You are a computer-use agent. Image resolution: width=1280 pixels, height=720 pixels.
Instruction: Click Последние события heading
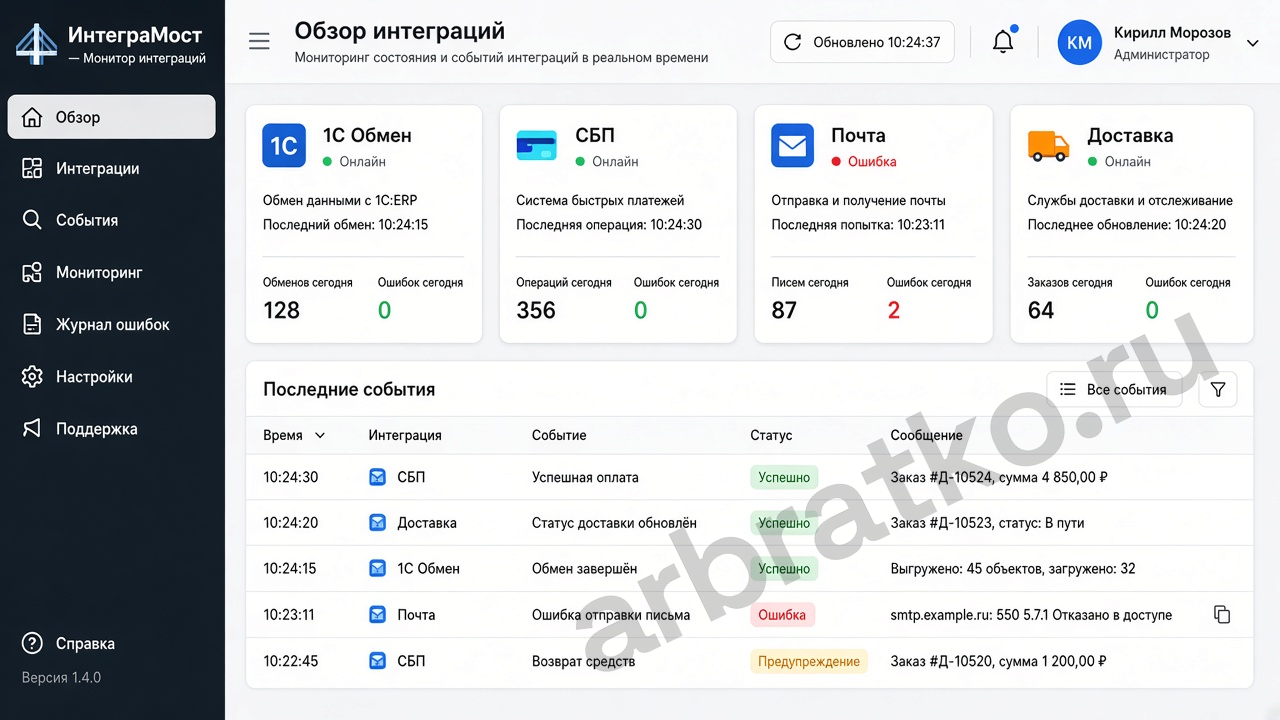[x=349, y=389]
